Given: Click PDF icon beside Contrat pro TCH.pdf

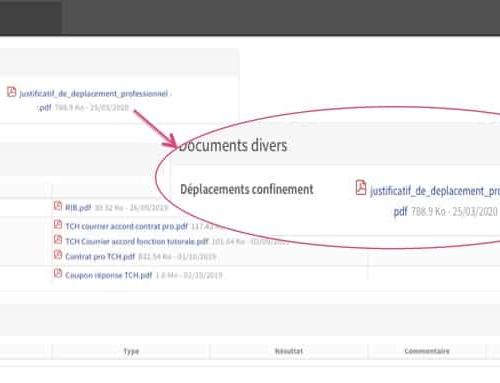Looking at the screenshot, I should click(x=58, y=255).
